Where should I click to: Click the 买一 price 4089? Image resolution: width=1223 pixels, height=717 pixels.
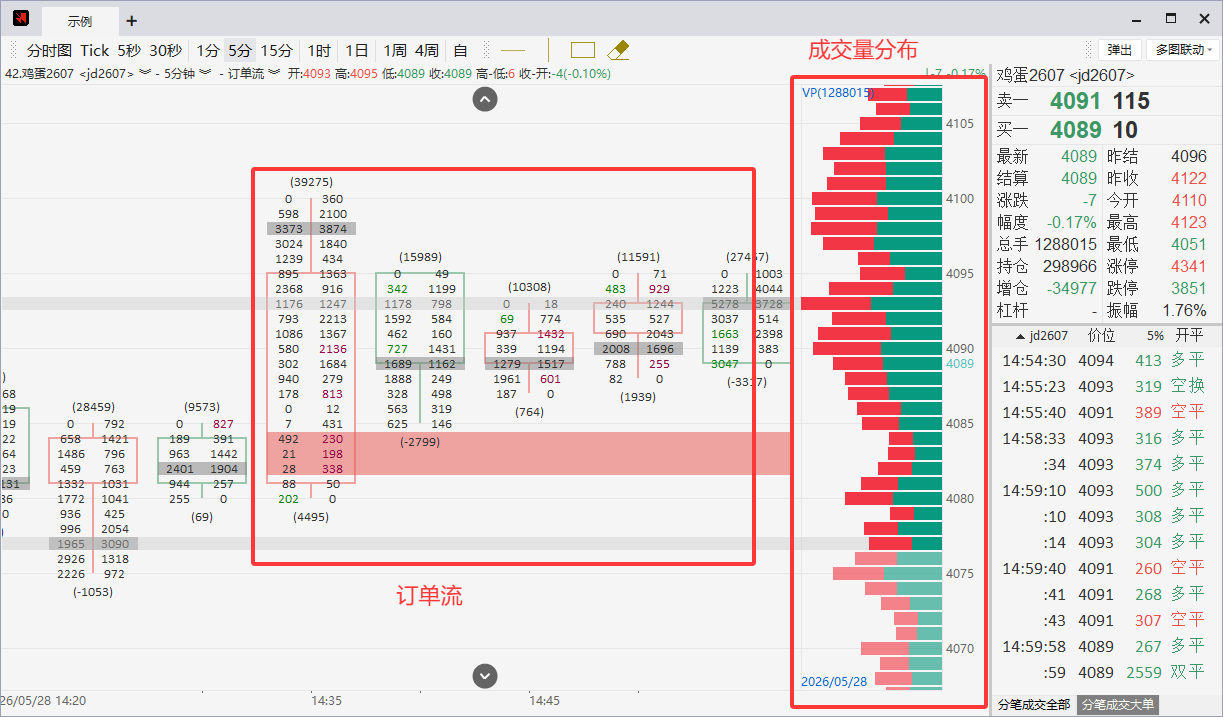coord(1075,130)
